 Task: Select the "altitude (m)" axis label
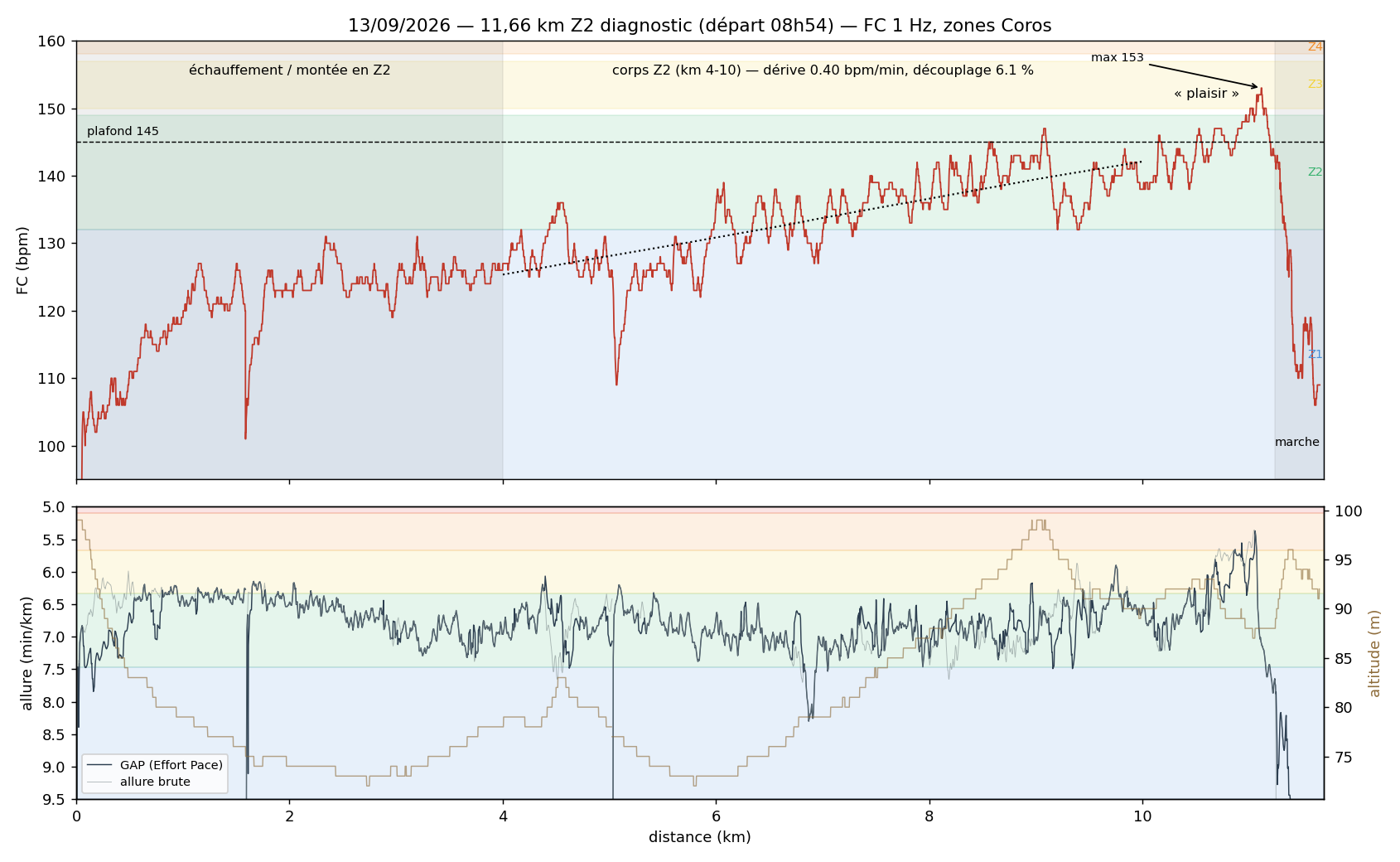[x=1374, y=653]
